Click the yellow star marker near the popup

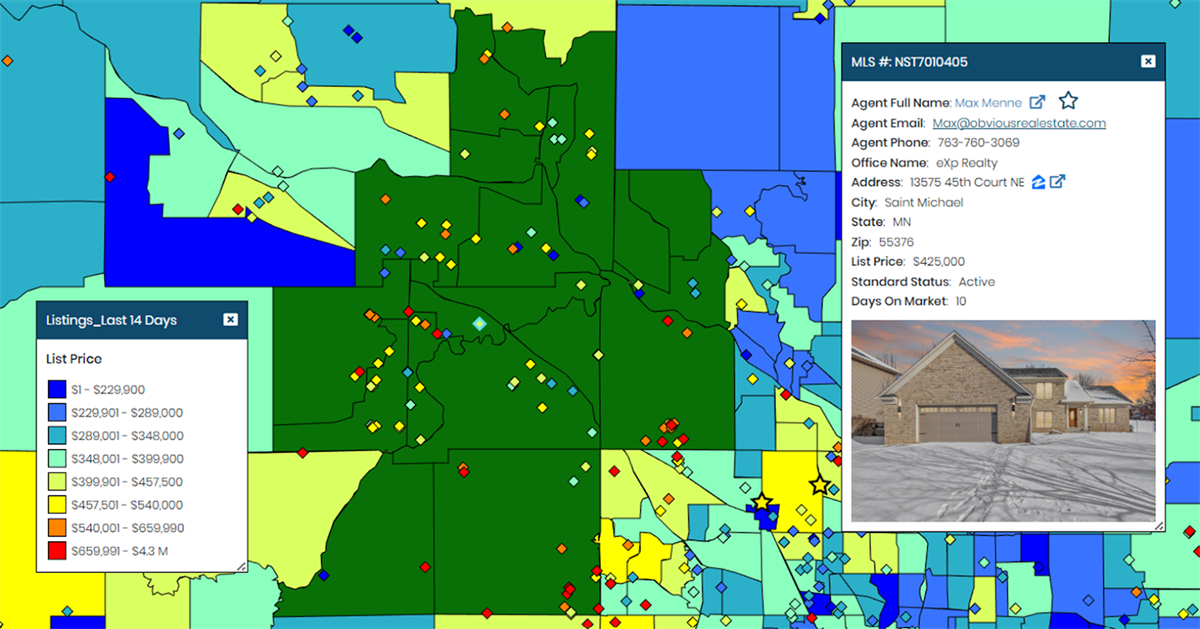click(x=820, y=485)
